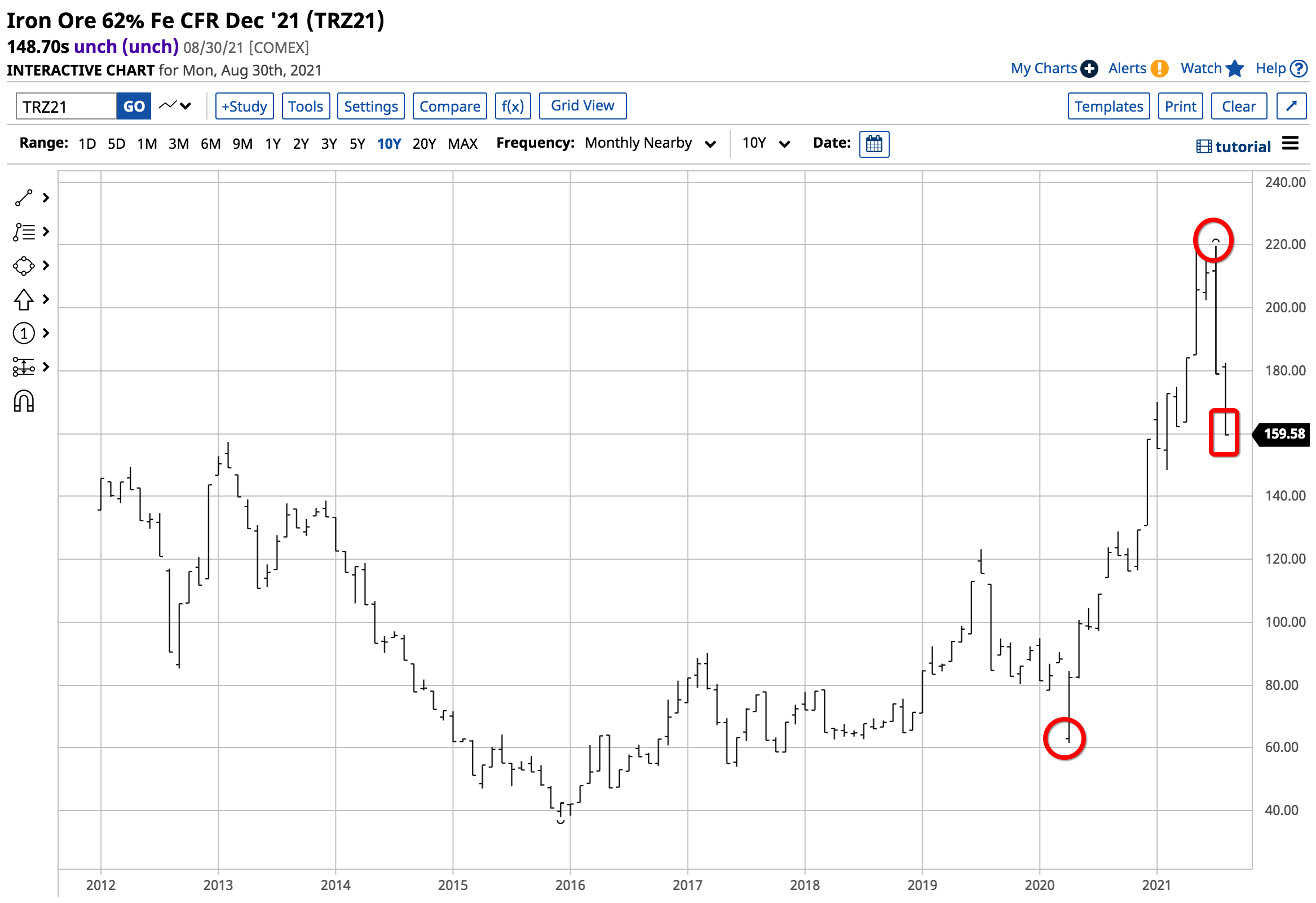Select the 6M range
Screen dimensions: 1316x903
click(211, 144)
